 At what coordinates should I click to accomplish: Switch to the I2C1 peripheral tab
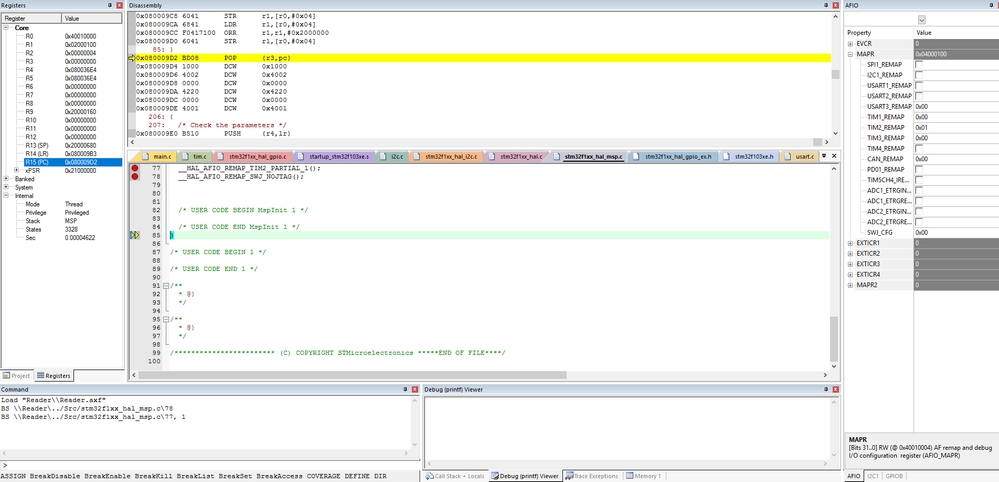click(873, 476)
